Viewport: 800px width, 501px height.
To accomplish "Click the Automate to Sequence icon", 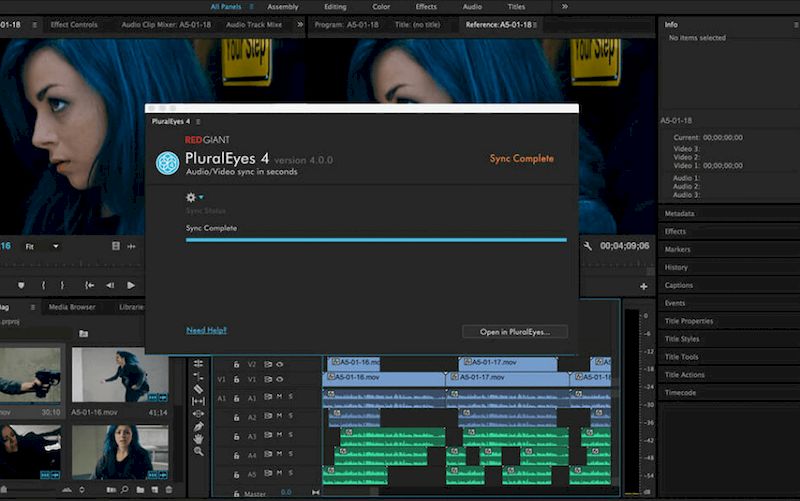I will 111,490.
